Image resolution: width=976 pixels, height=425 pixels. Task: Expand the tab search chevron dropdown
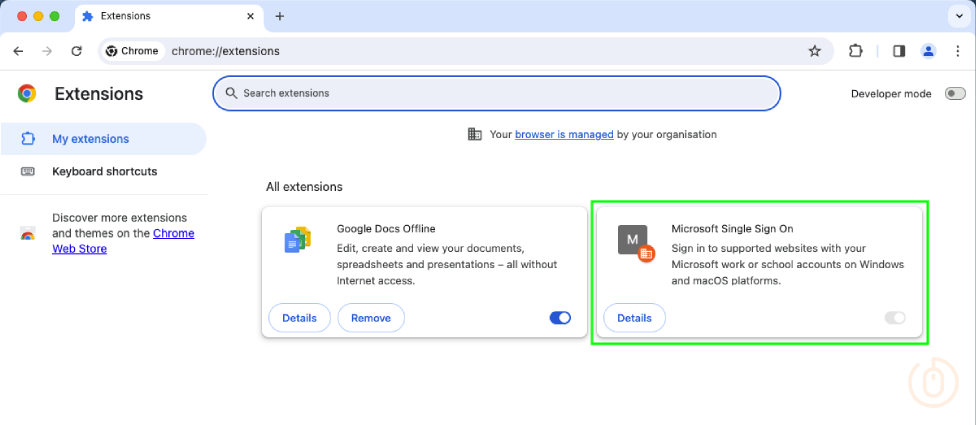point(959,16)
